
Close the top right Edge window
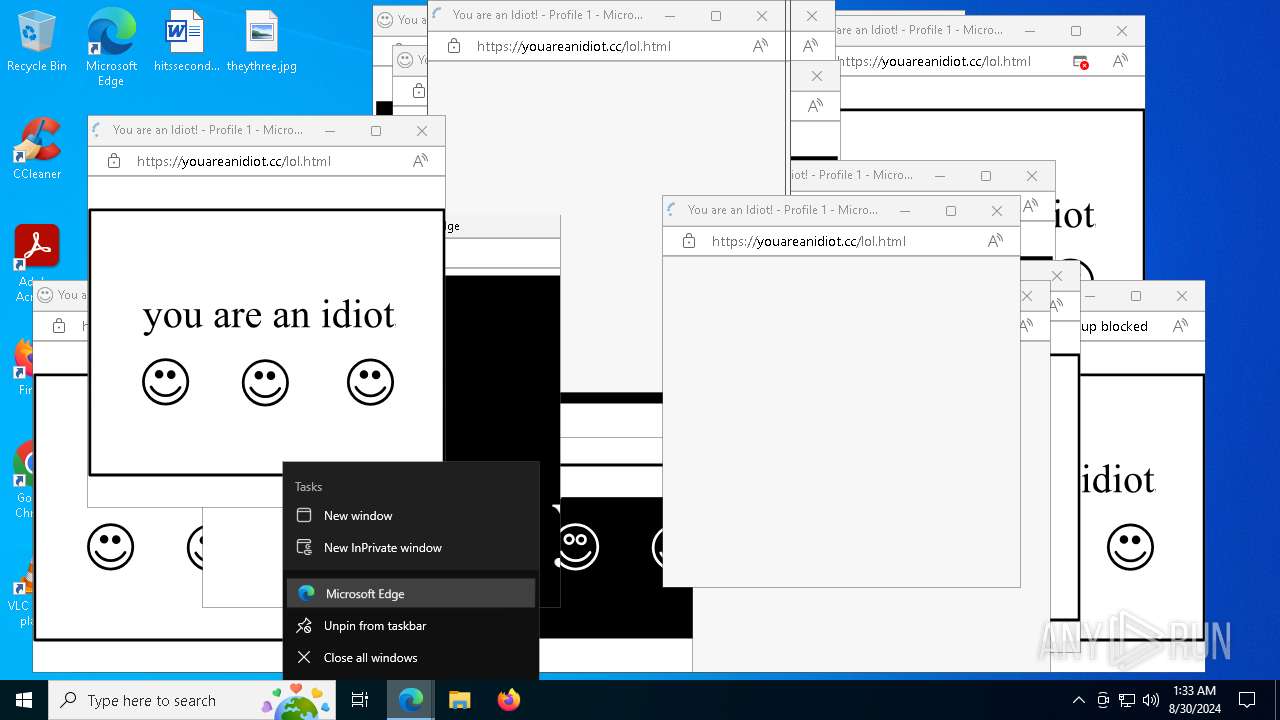(1122, 31)
